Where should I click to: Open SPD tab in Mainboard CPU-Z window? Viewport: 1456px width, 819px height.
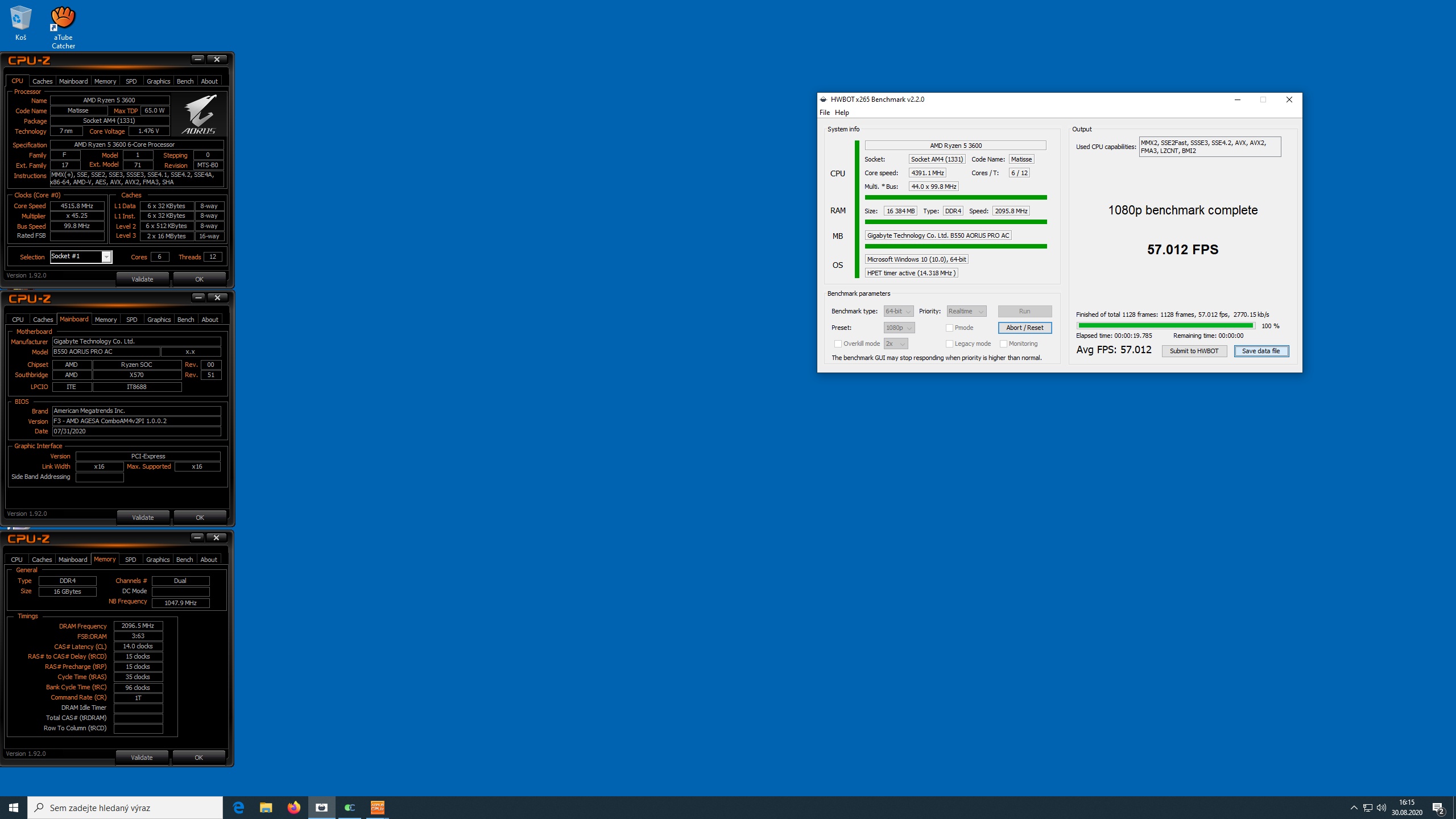point(132,320)
